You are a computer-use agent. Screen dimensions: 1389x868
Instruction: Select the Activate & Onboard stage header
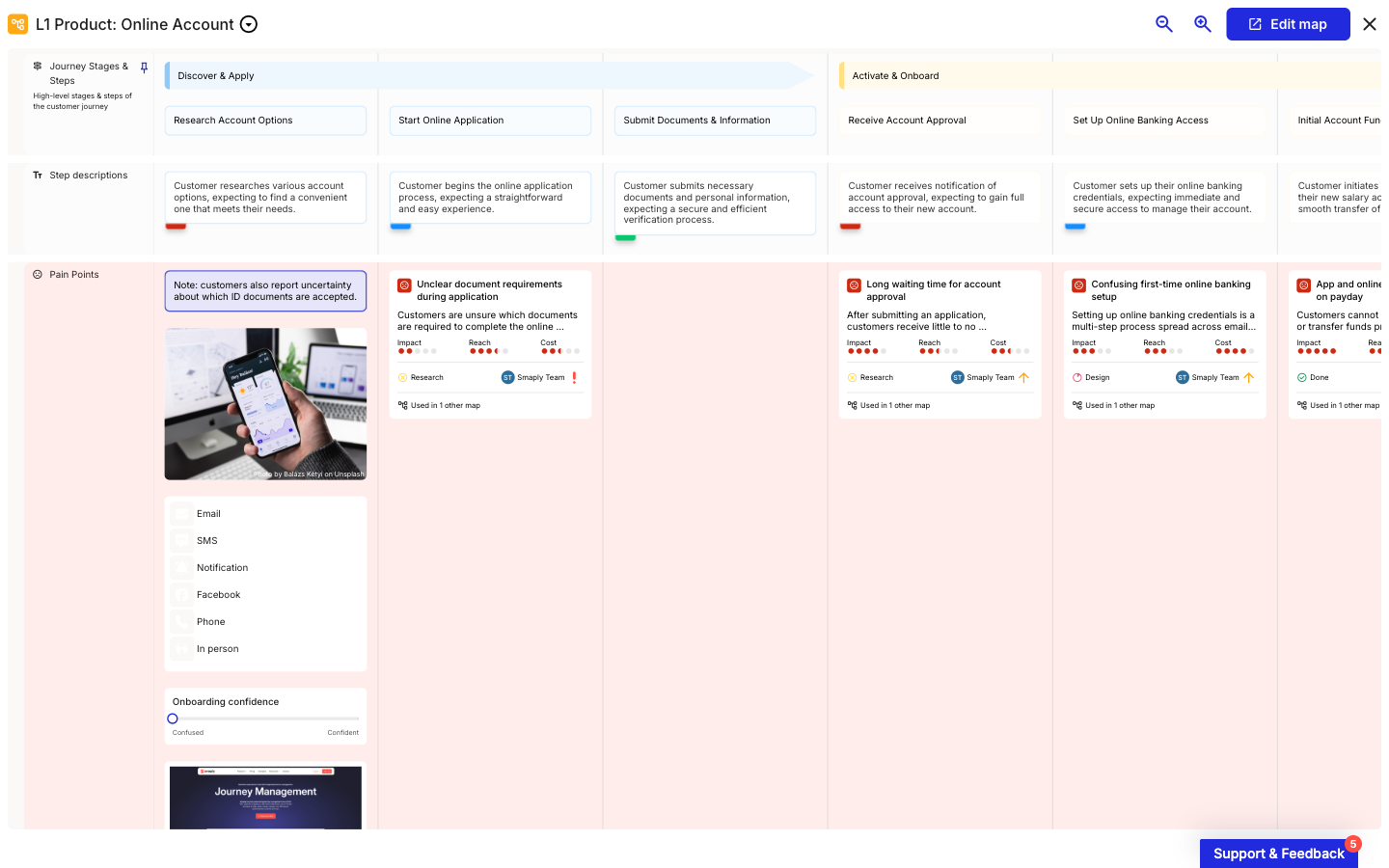tap(1110, 76)
